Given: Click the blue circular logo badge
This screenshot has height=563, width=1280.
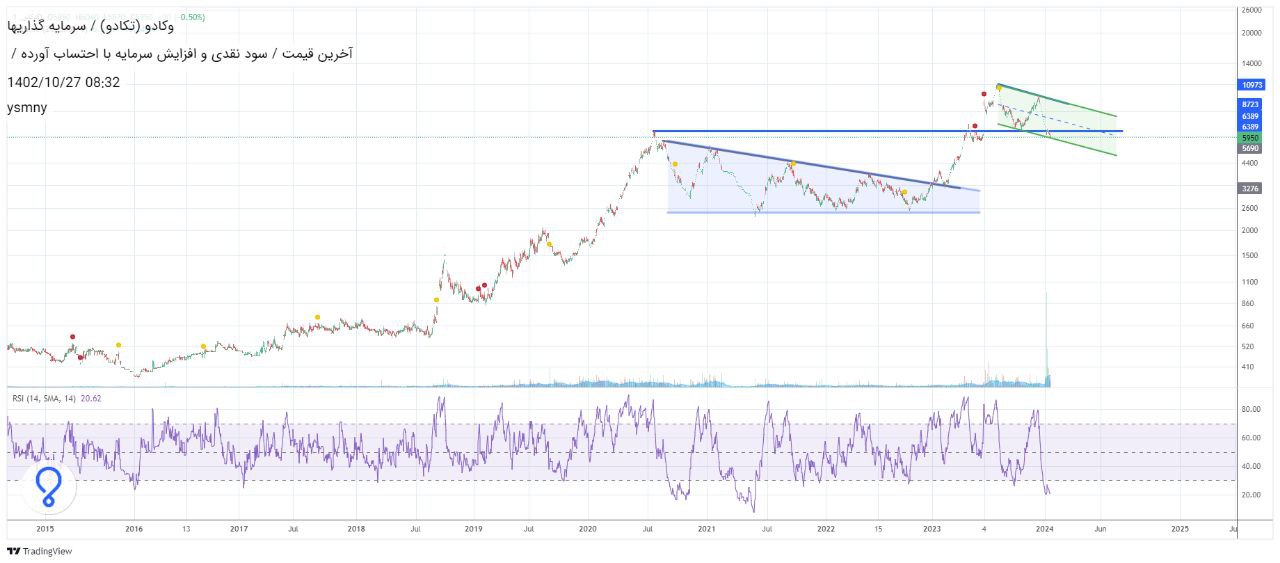Looking at the screenshot, I should [x=48, y=485].
